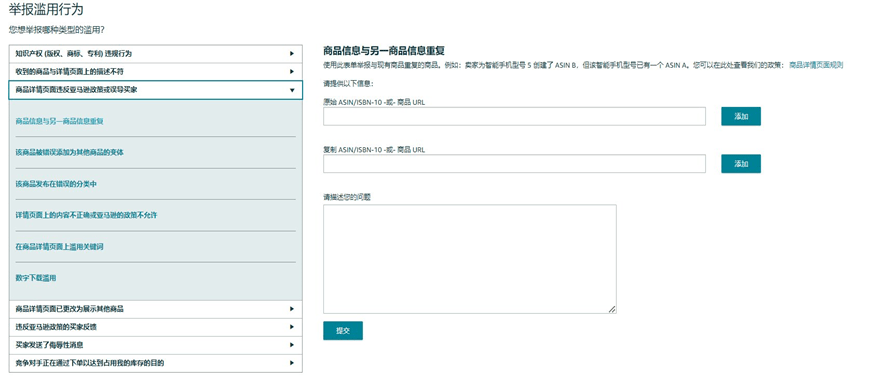The height and width of the screenshot is (383, 873).
Task: Open 商品详情页面规则 policy link
Action: pyautogui.click(x=816, y=65)
